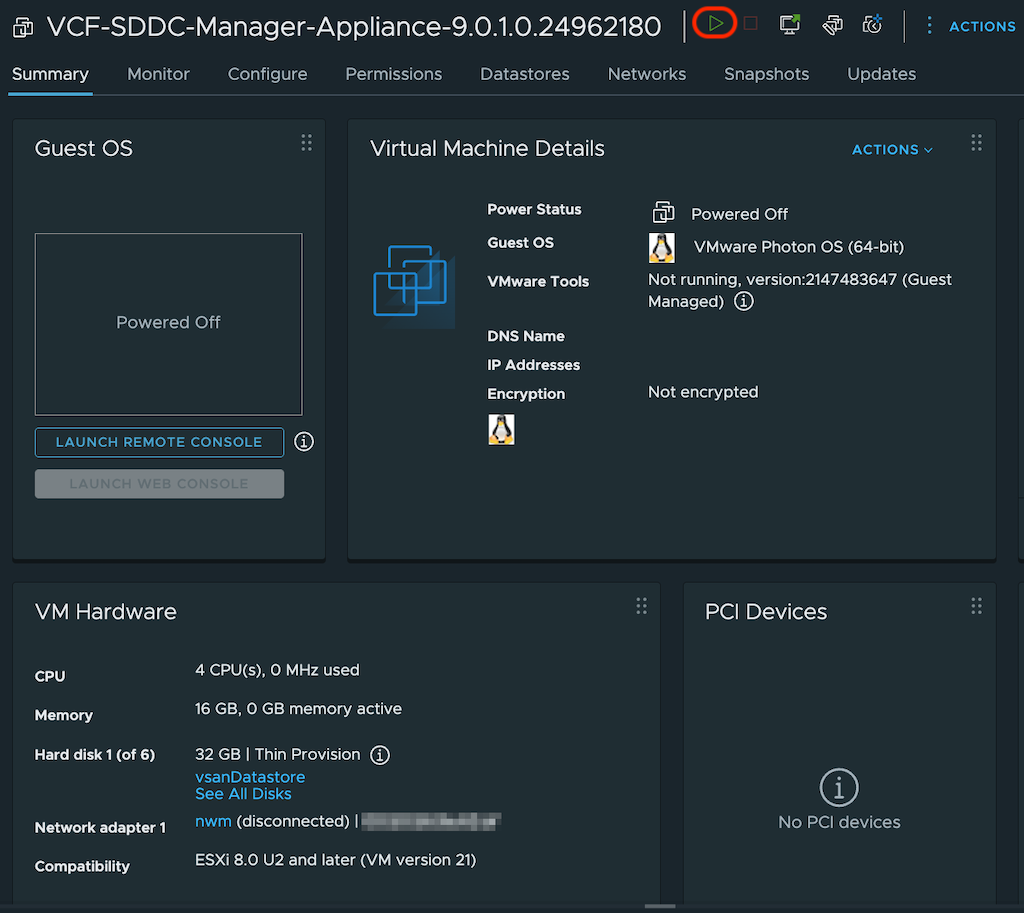1024x913 pixels.
Task: Click the "Powered Off" text in Power Status row
Action: (739, 214)
